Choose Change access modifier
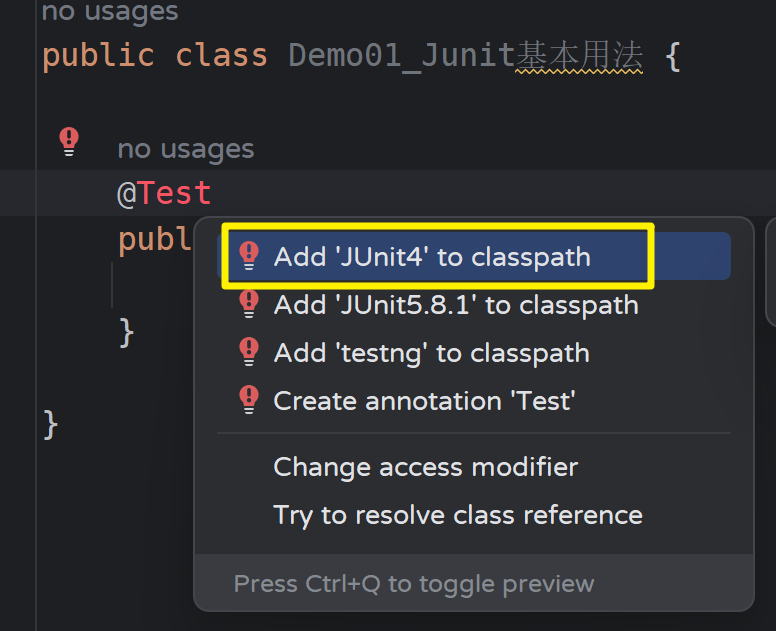The image size is (776, 631). [425, 467]
